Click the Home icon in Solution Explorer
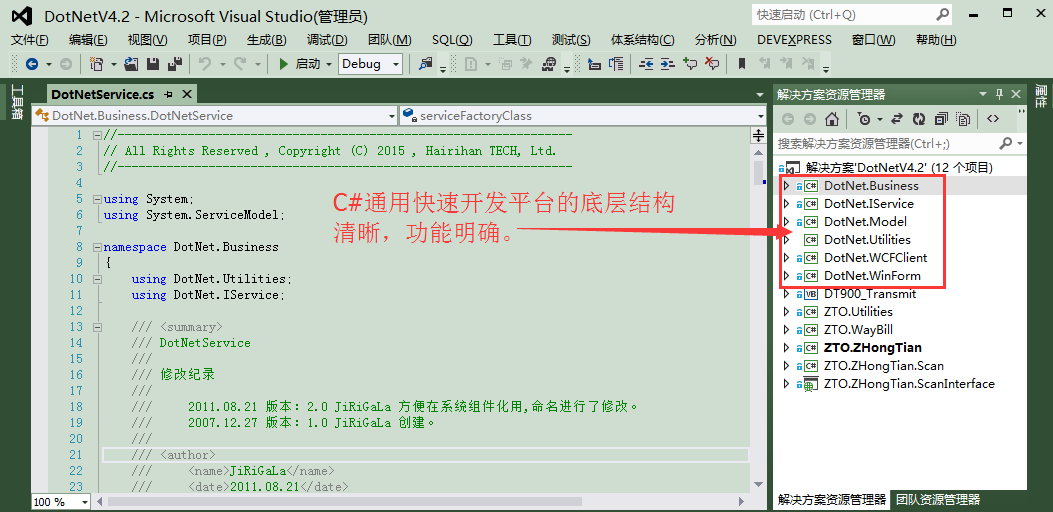 pyautogui.click(x=831, y=119)
